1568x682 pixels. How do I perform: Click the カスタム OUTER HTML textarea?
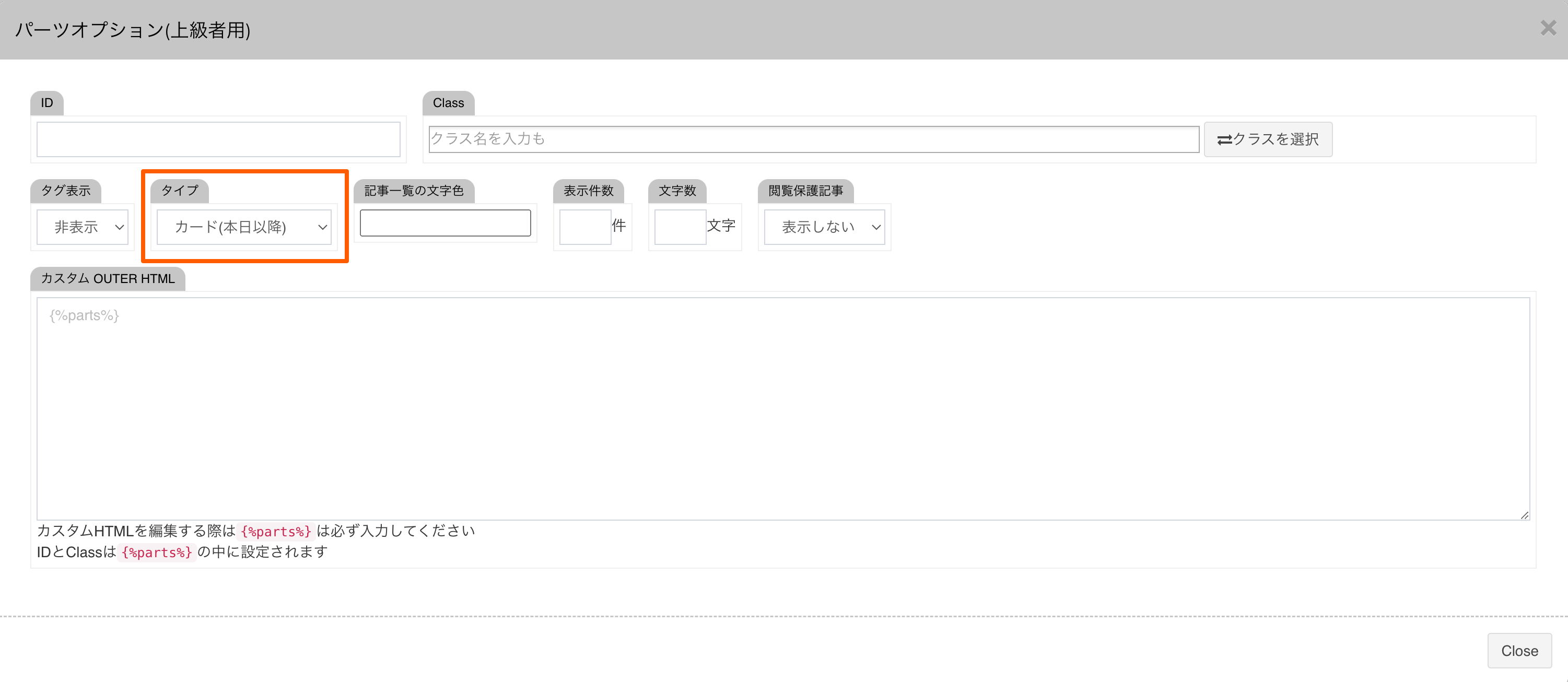coord(783,408)
